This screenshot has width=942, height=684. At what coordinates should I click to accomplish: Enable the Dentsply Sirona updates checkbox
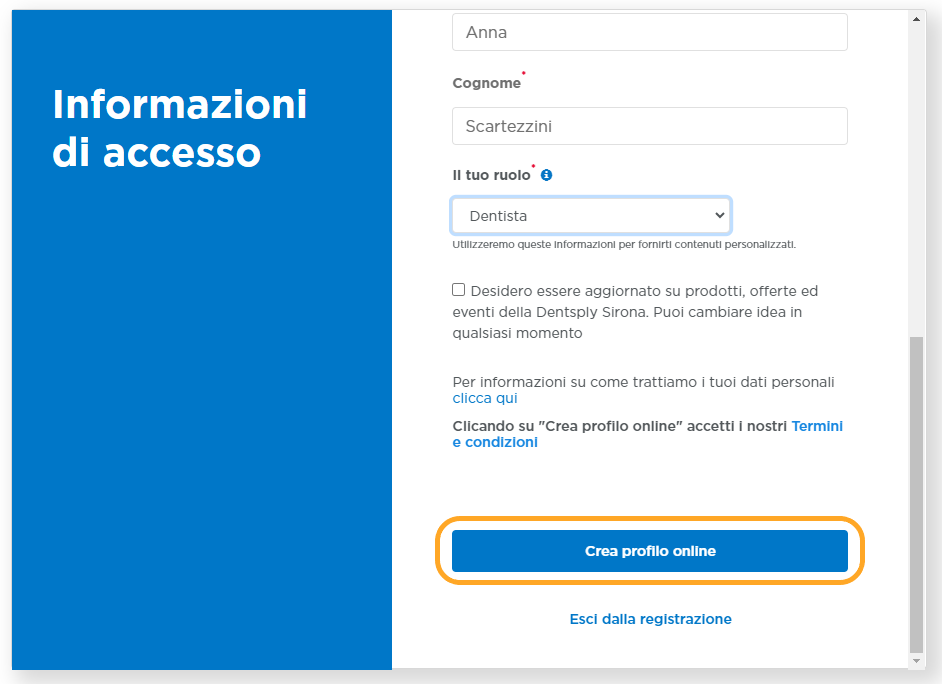click(x=459, y=290)
